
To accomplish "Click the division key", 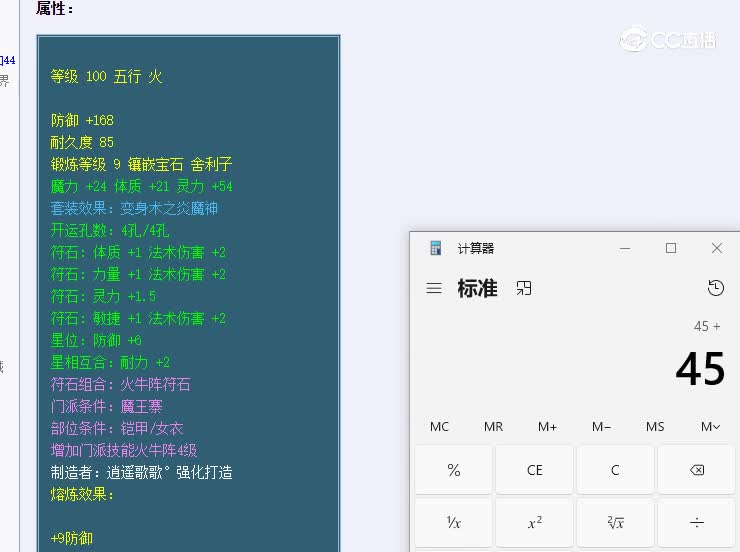I will click(x=697, y=522).
